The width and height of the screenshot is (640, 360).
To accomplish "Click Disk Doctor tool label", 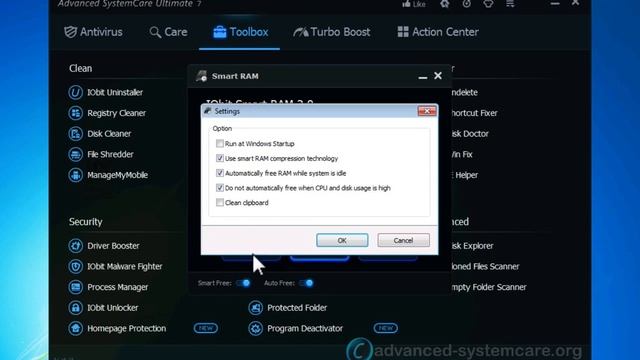I will (x=470, y=134).
